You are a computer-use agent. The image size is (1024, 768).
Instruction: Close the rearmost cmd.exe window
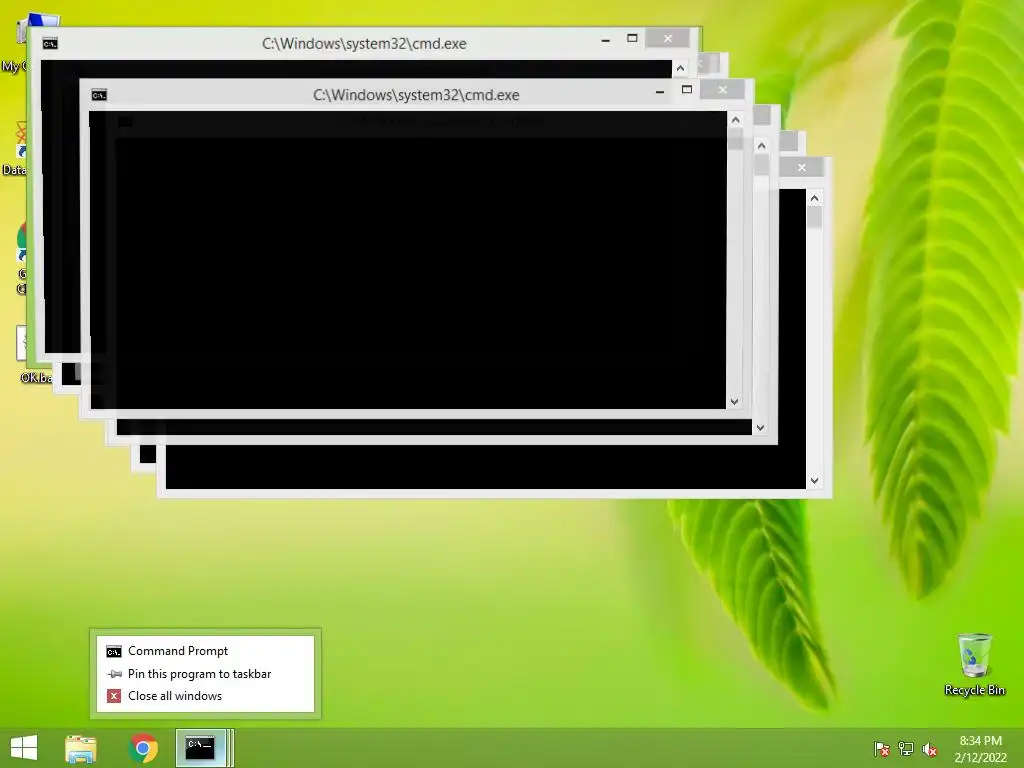(667, 39)
